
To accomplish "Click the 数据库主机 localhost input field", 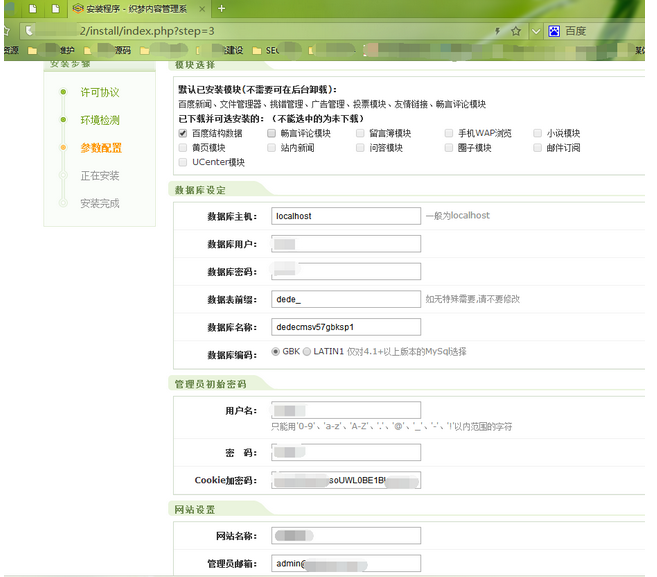I will [x=345, y=216].
